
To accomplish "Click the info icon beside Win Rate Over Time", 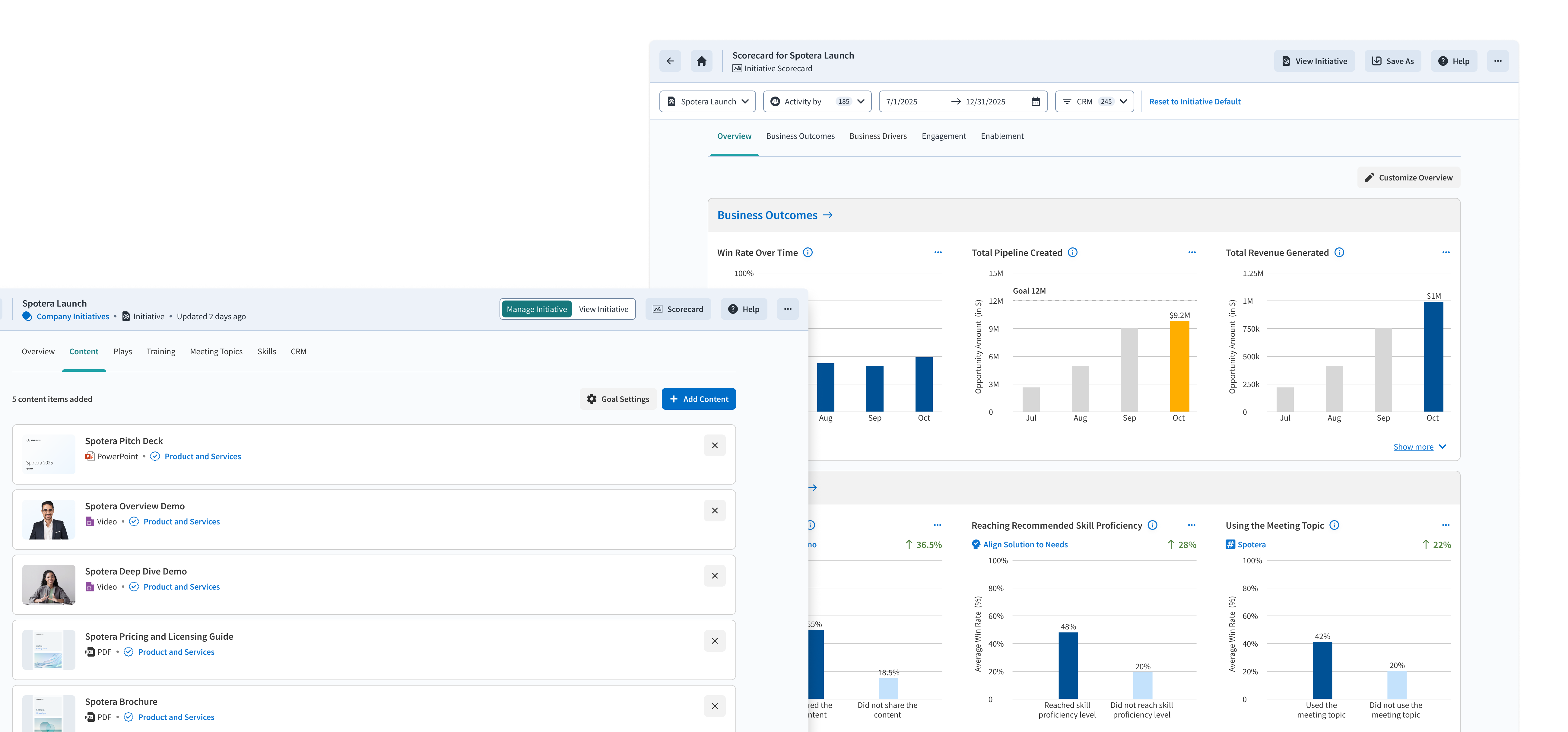I will point(808,252).
